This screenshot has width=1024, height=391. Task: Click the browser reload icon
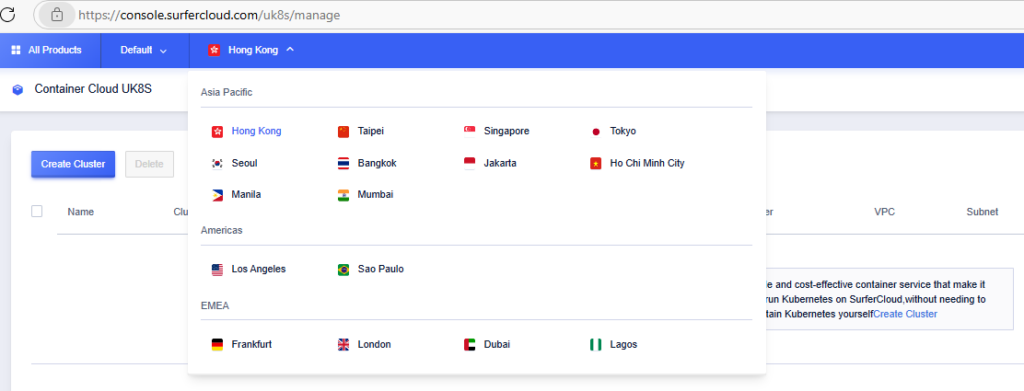(7, 14)
